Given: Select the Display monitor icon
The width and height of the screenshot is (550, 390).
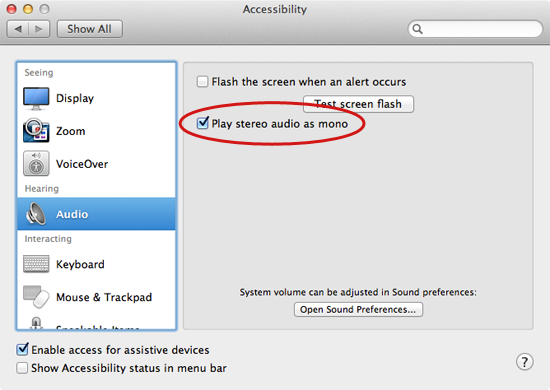Looking at the screenshot, I should [36, 99].
